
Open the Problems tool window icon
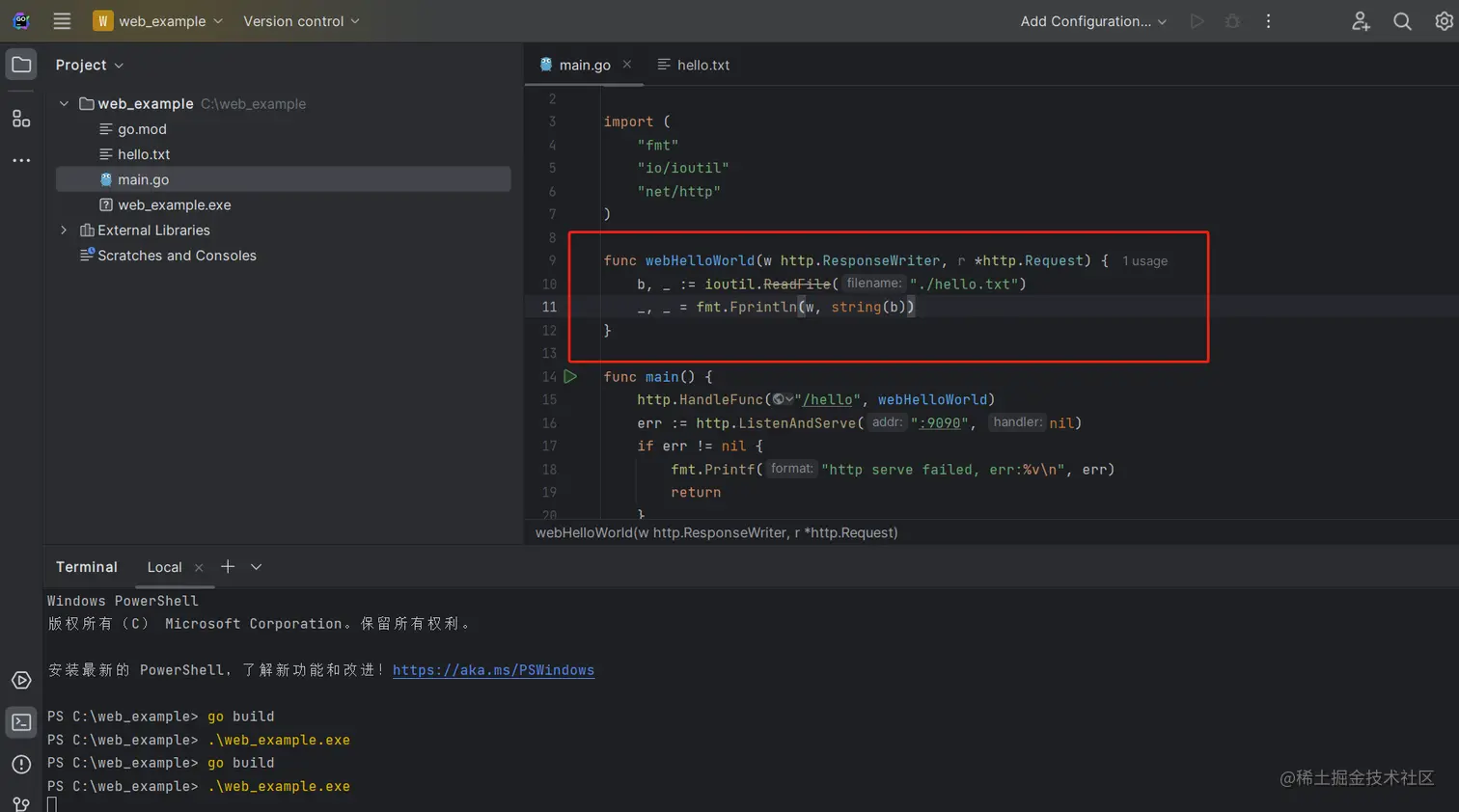tap(21, 765)
